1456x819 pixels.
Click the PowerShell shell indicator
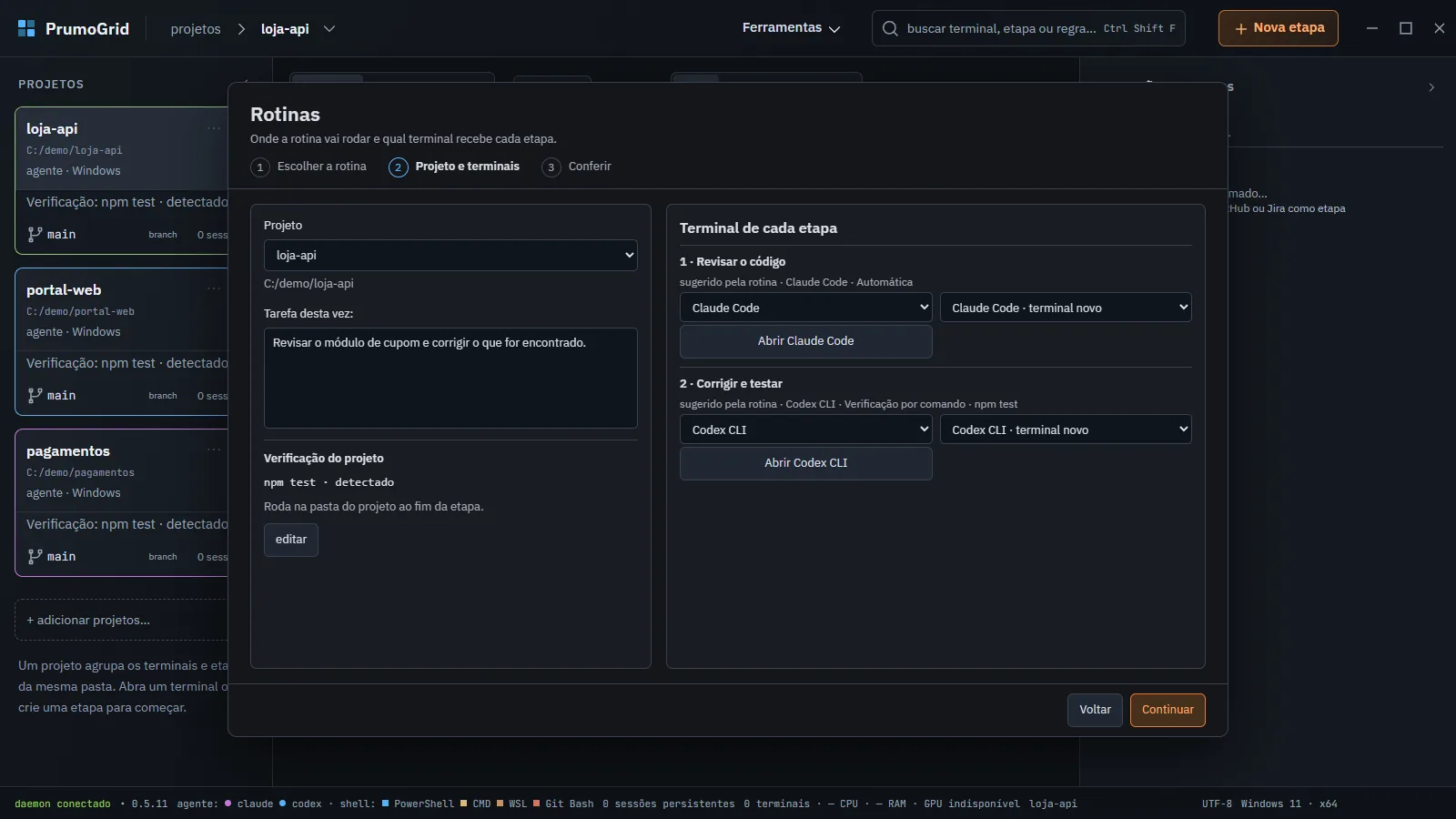tap(418, 804)
